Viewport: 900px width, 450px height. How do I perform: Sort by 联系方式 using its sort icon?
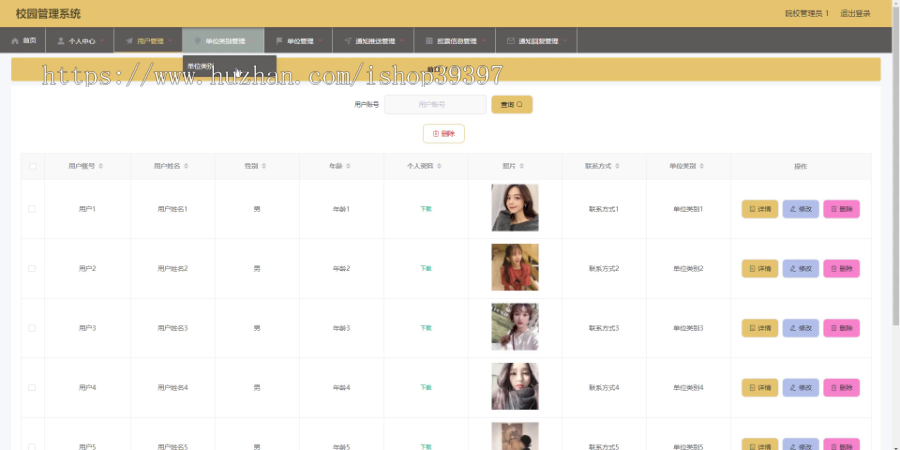(616, 166)
